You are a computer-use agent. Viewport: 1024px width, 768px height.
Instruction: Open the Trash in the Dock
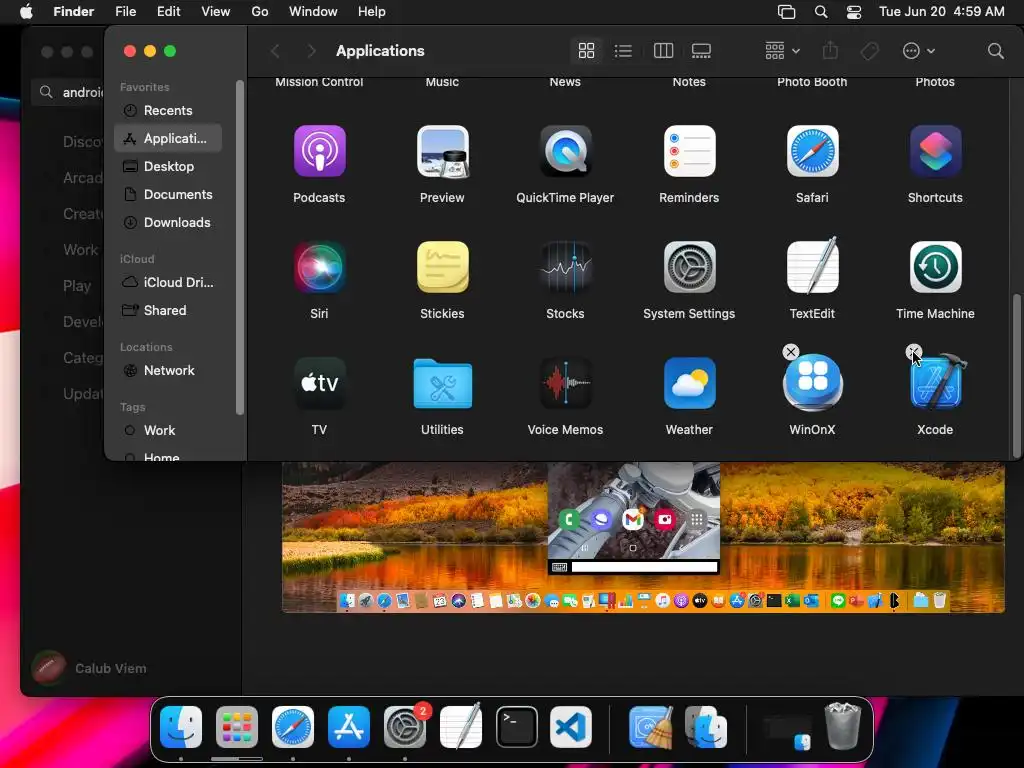click(x=842, y=726)
